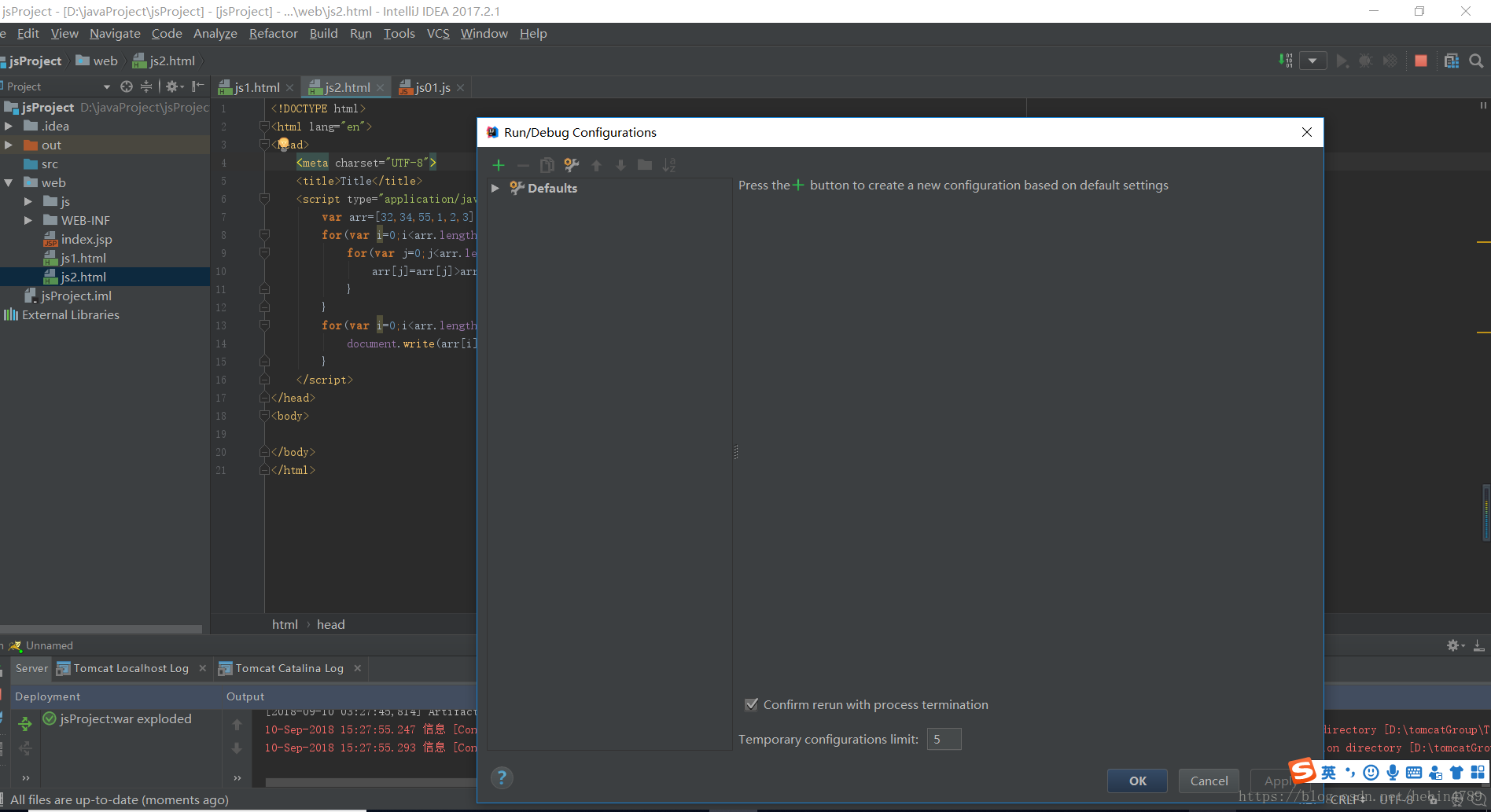
Task: Expand the js folder under web
Action: pyautogui.click(x=28, y=201)
